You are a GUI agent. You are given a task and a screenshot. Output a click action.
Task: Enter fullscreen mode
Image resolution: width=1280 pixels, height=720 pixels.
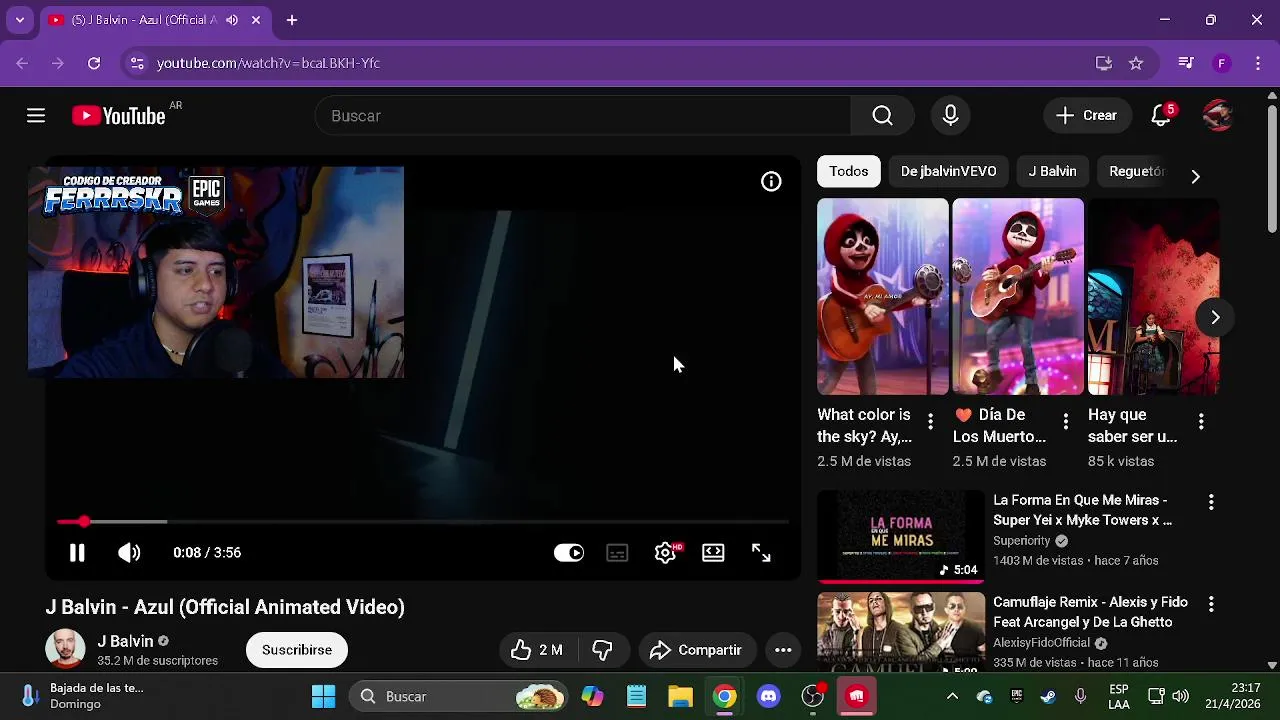pos(761,553)
